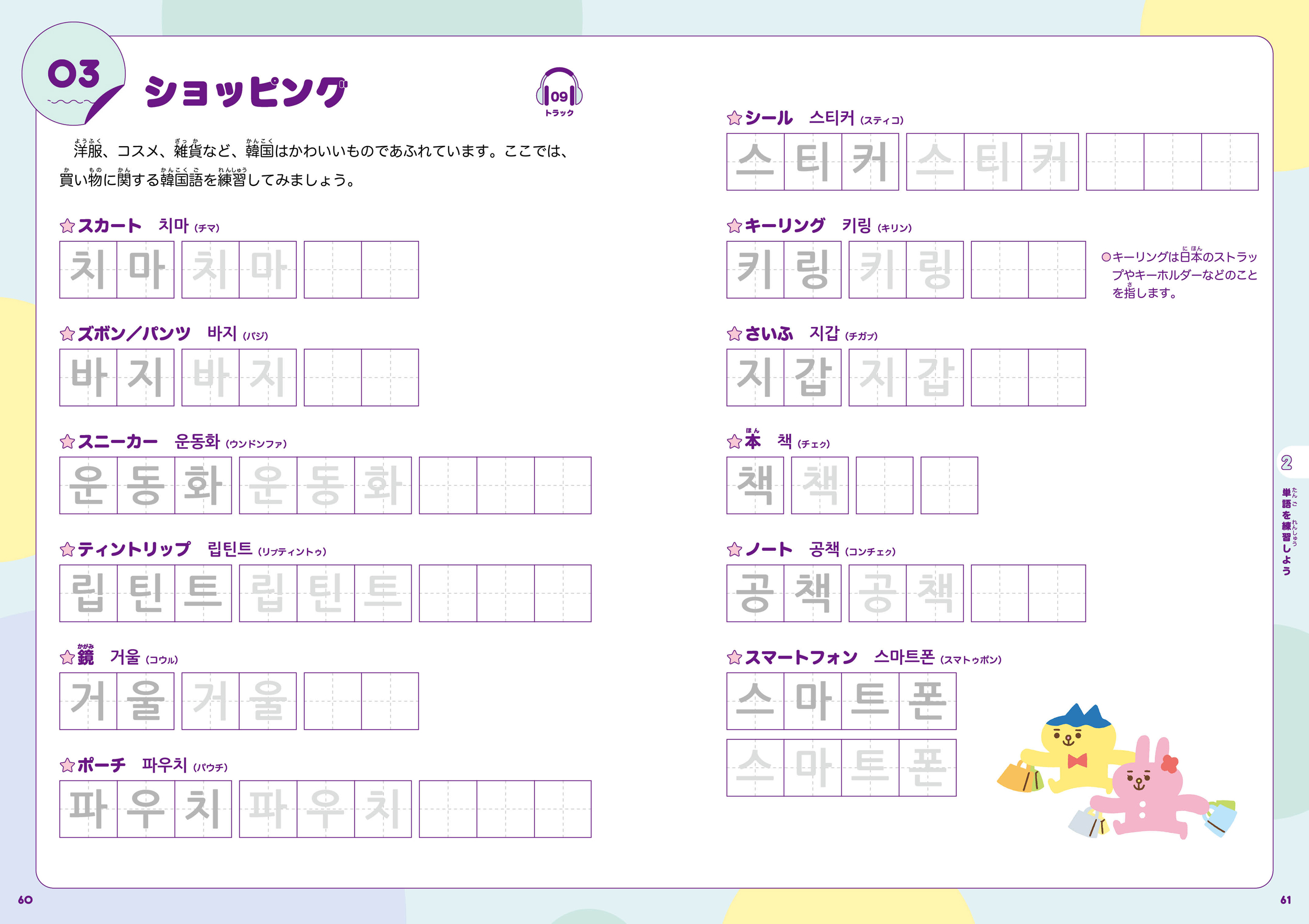This screenshot has width=1309, height=924.
Task: Click the heading ティントリップ
Action: [134, 549]
